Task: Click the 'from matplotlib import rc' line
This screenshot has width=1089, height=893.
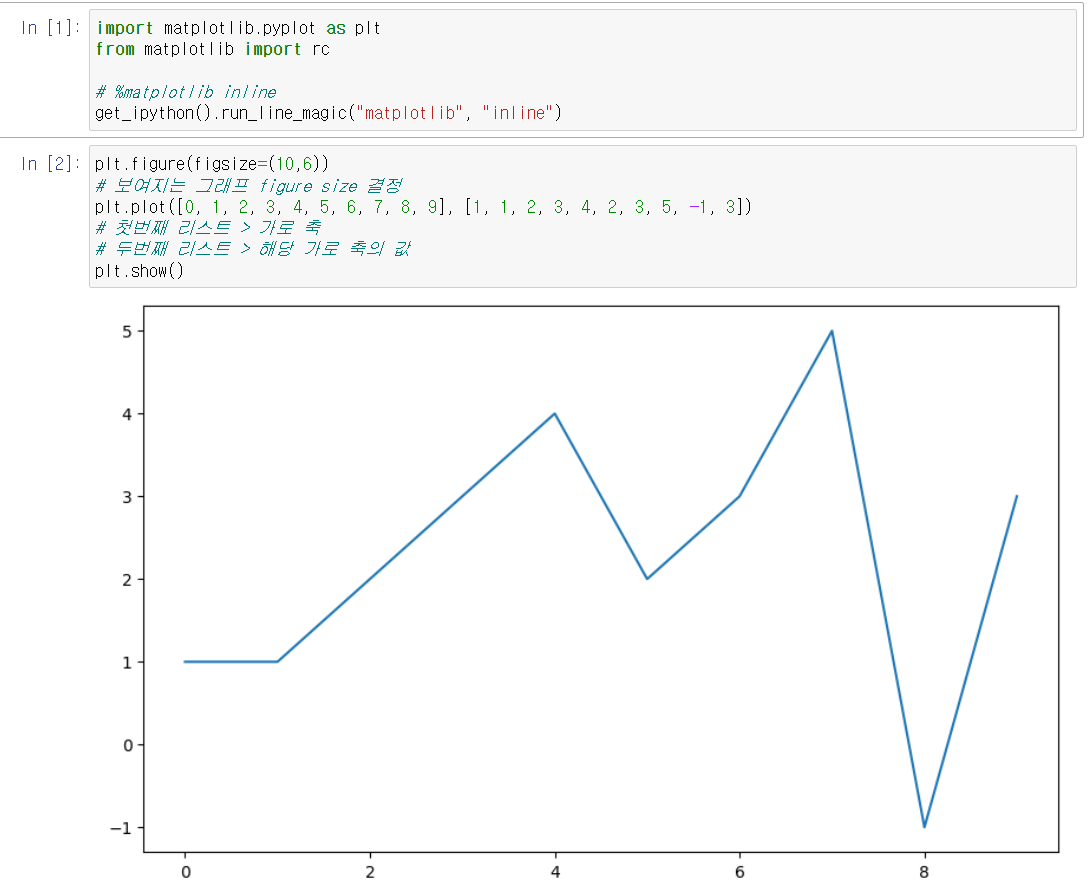Action: click(x=213, y=49)
